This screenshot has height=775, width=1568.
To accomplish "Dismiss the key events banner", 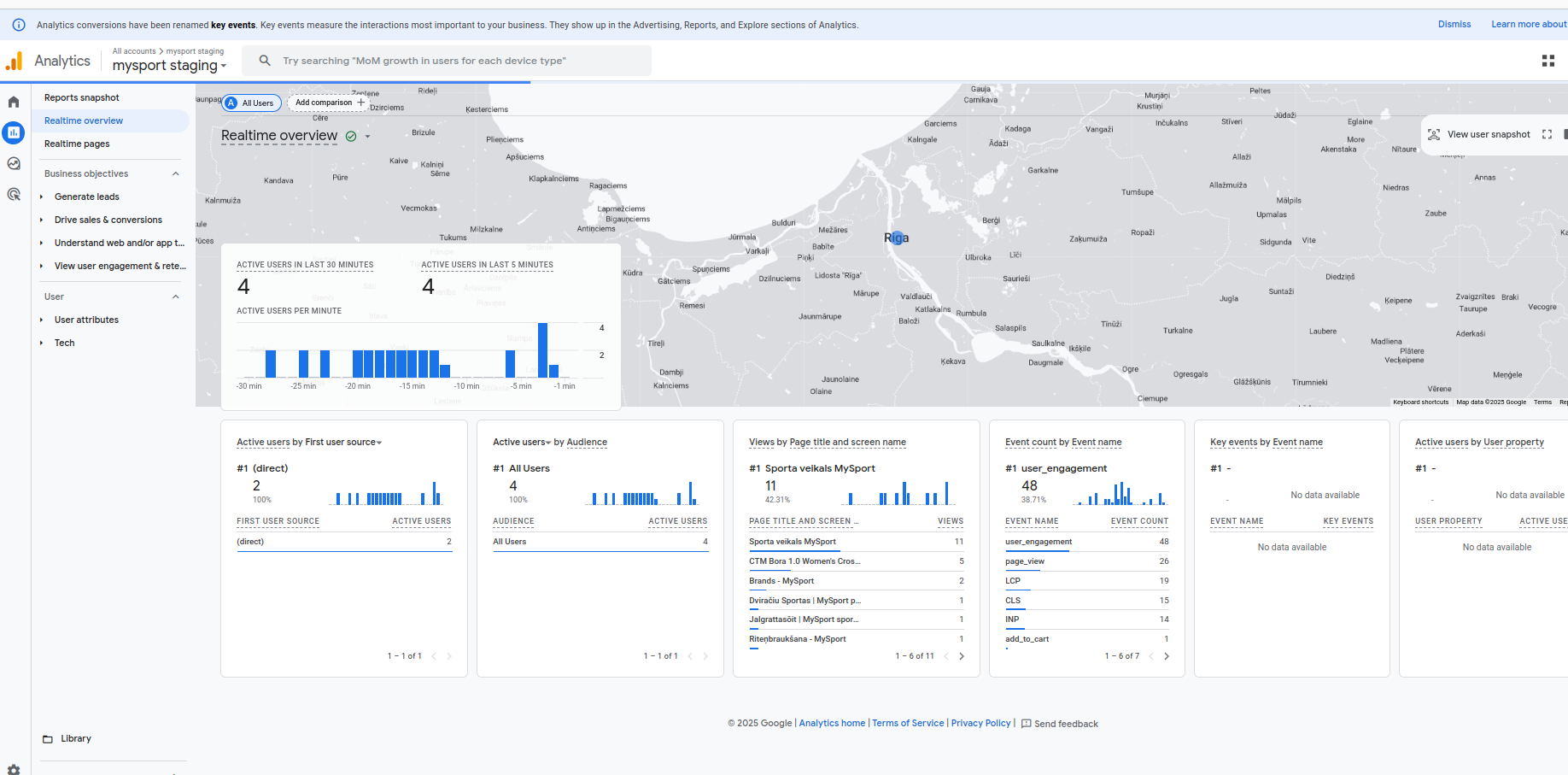I will (x=1454, y=25).
